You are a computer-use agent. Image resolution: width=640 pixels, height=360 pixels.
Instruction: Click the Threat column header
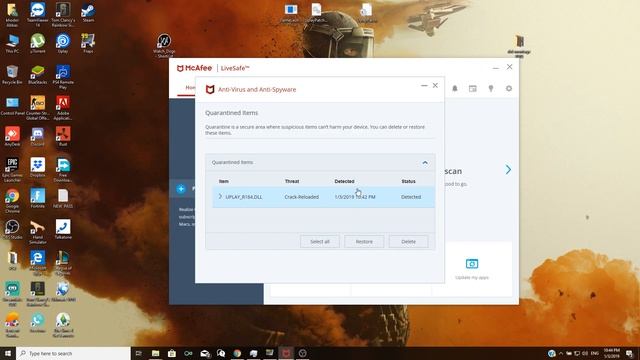[x=292, y=181]
